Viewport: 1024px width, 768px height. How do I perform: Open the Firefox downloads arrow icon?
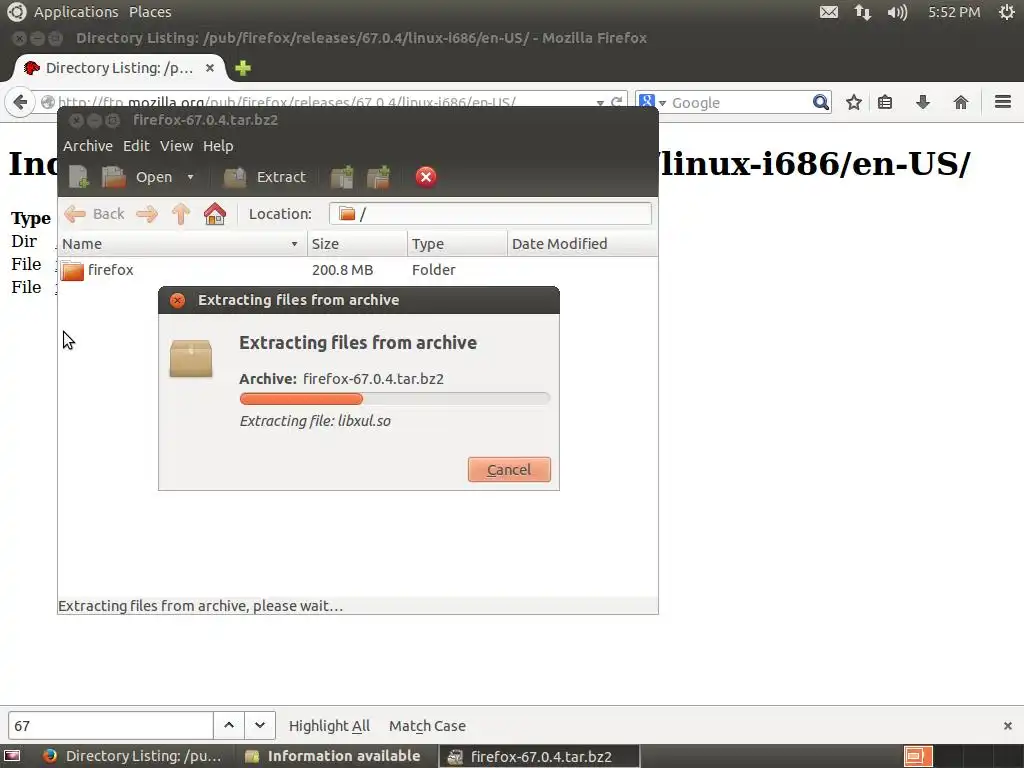point(923,103)
